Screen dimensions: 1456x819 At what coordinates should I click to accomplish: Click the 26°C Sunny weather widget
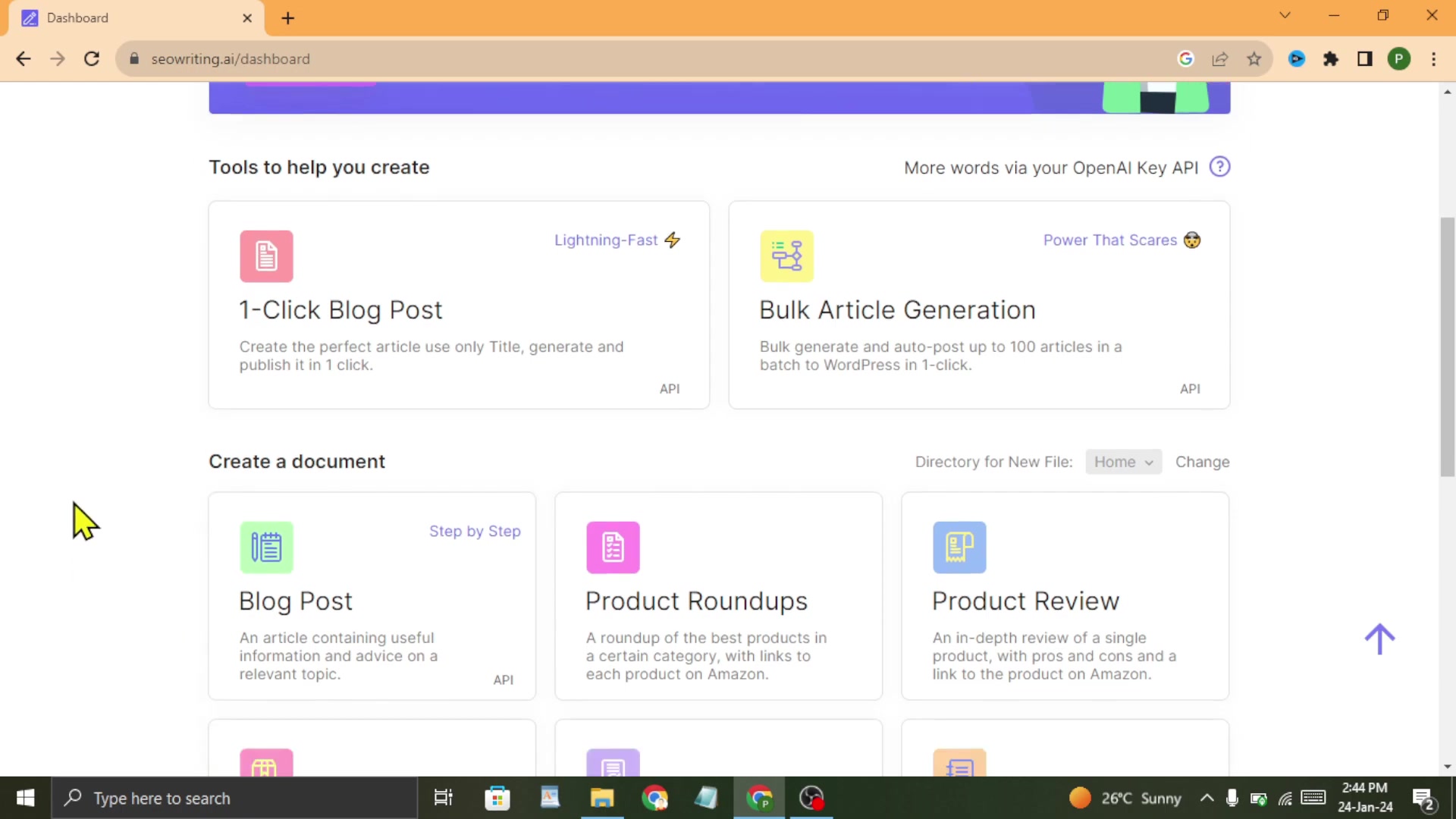pyautogui.click(x=1125, y=798)
